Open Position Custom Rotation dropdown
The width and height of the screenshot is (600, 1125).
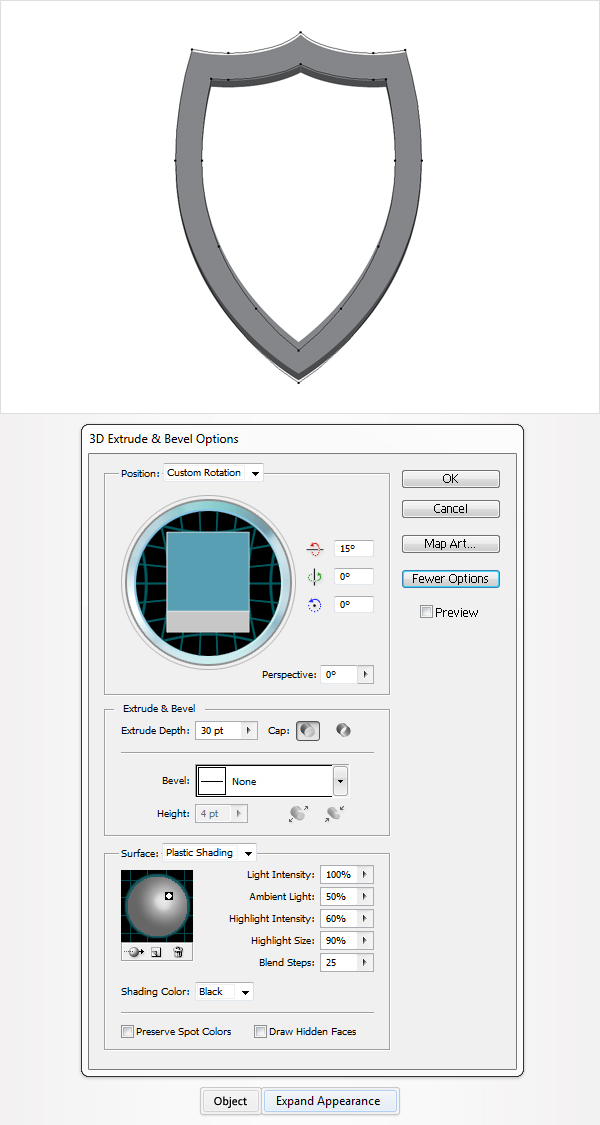(213, 473)
